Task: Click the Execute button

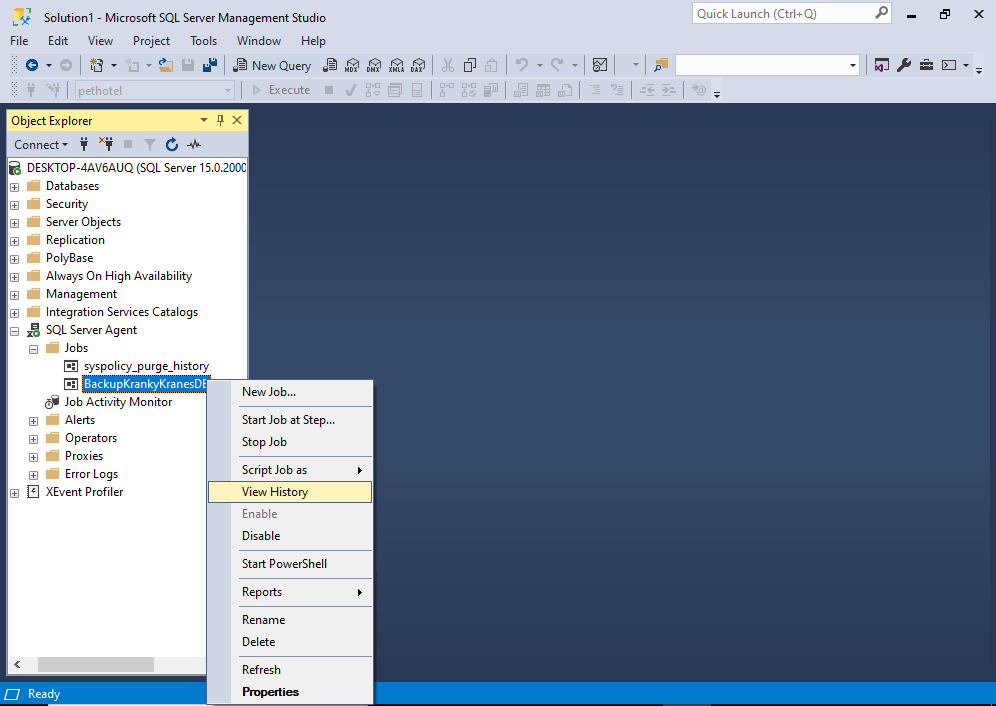Action: coord(287,89)
